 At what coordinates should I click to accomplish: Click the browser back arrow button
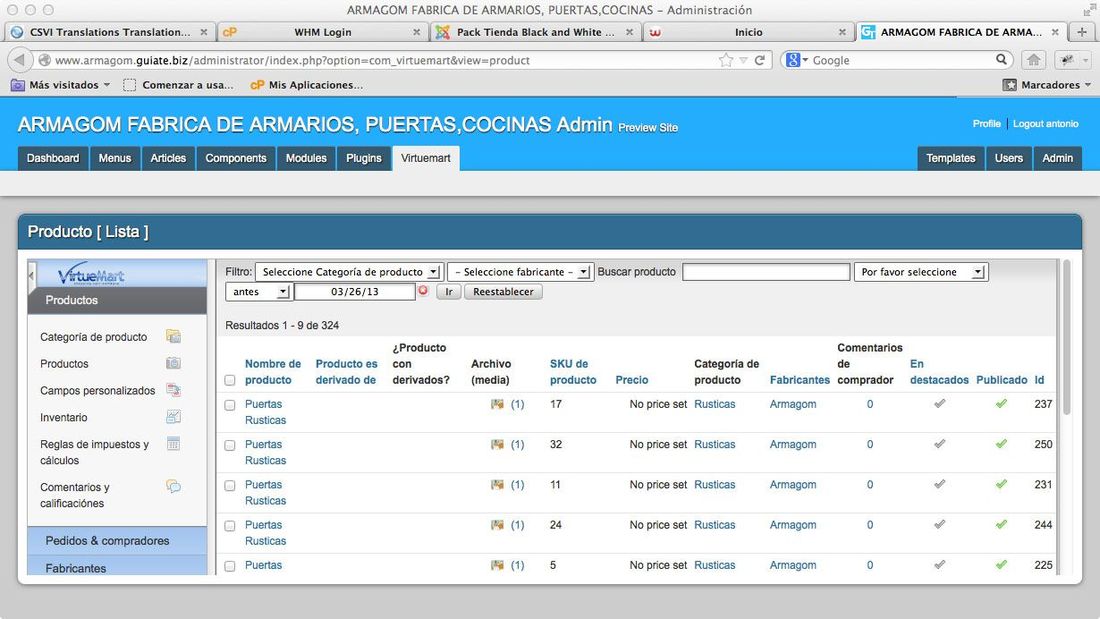[x=20, y=60]
